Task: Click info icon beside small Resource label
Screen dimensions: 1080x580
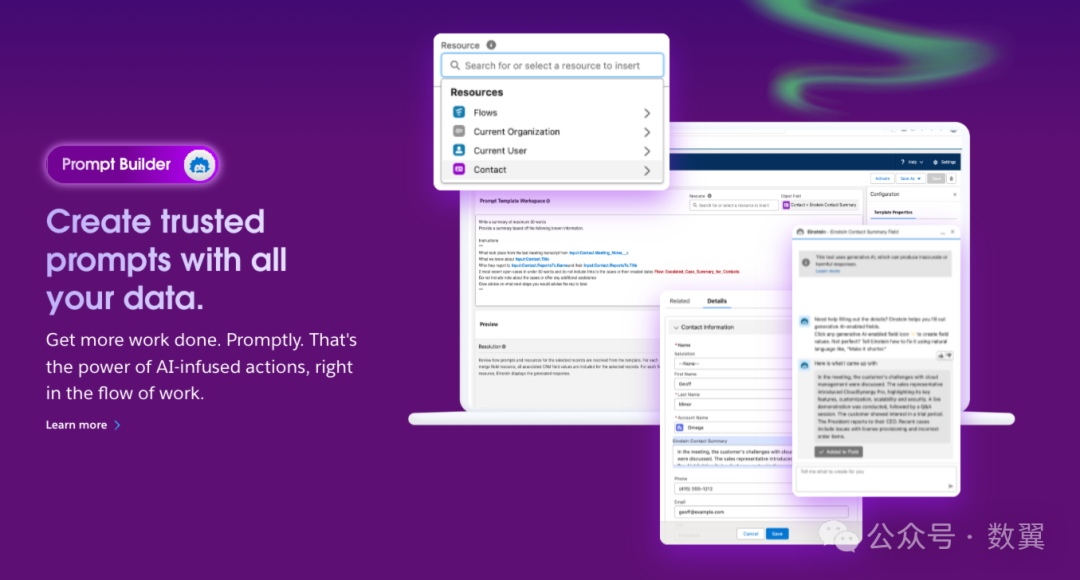Action: coord(709,196)
